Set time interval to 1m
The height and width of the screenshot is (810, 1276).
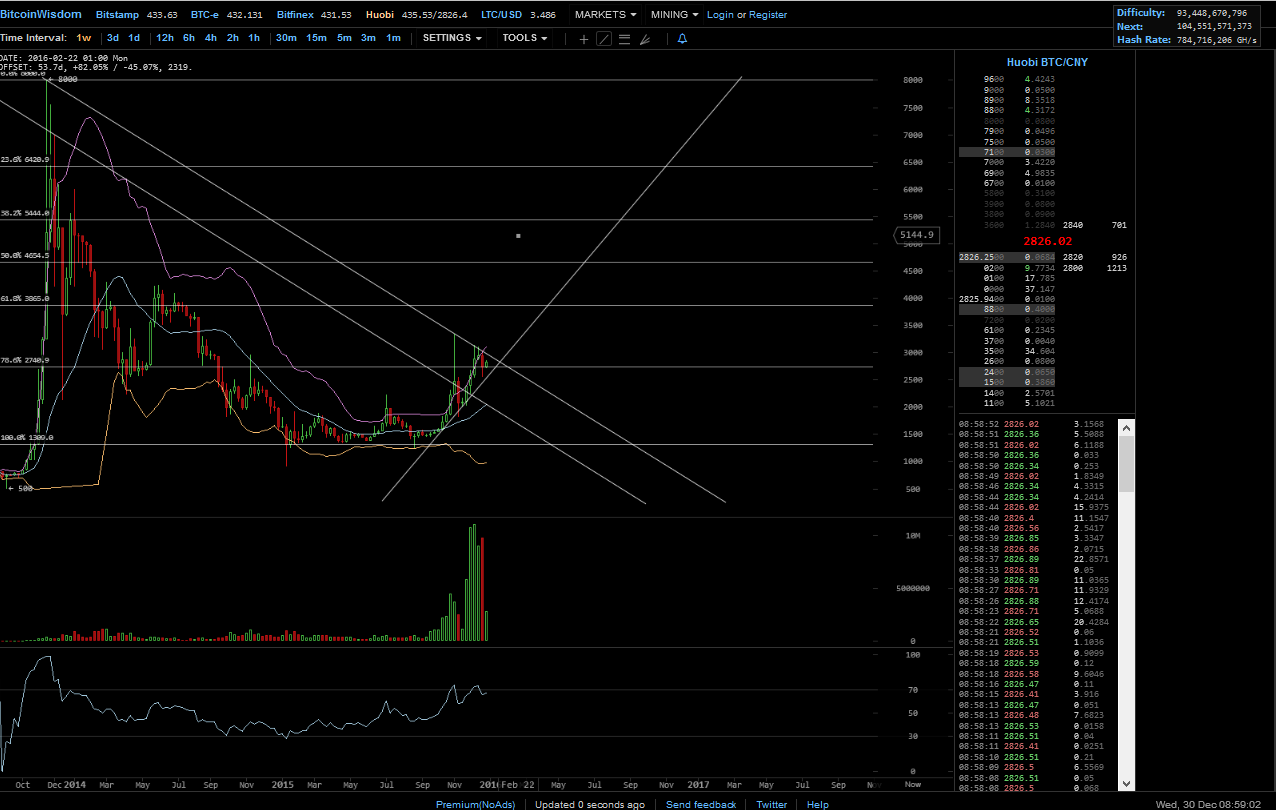(x=393, y=38)
